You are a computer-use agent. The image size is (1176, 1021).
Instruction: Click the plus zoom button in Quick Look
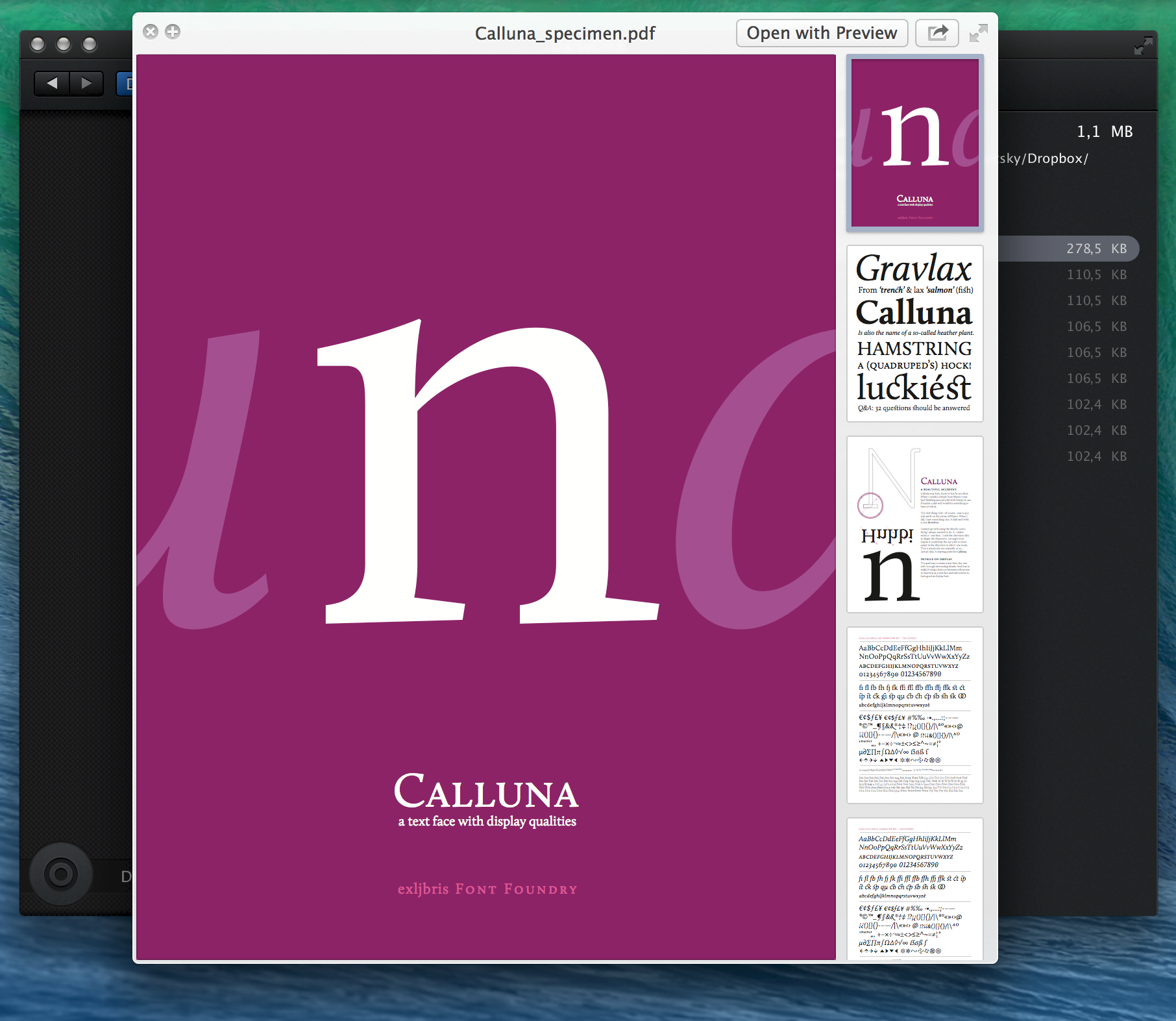pyautogui.click(x=173, y=32)
